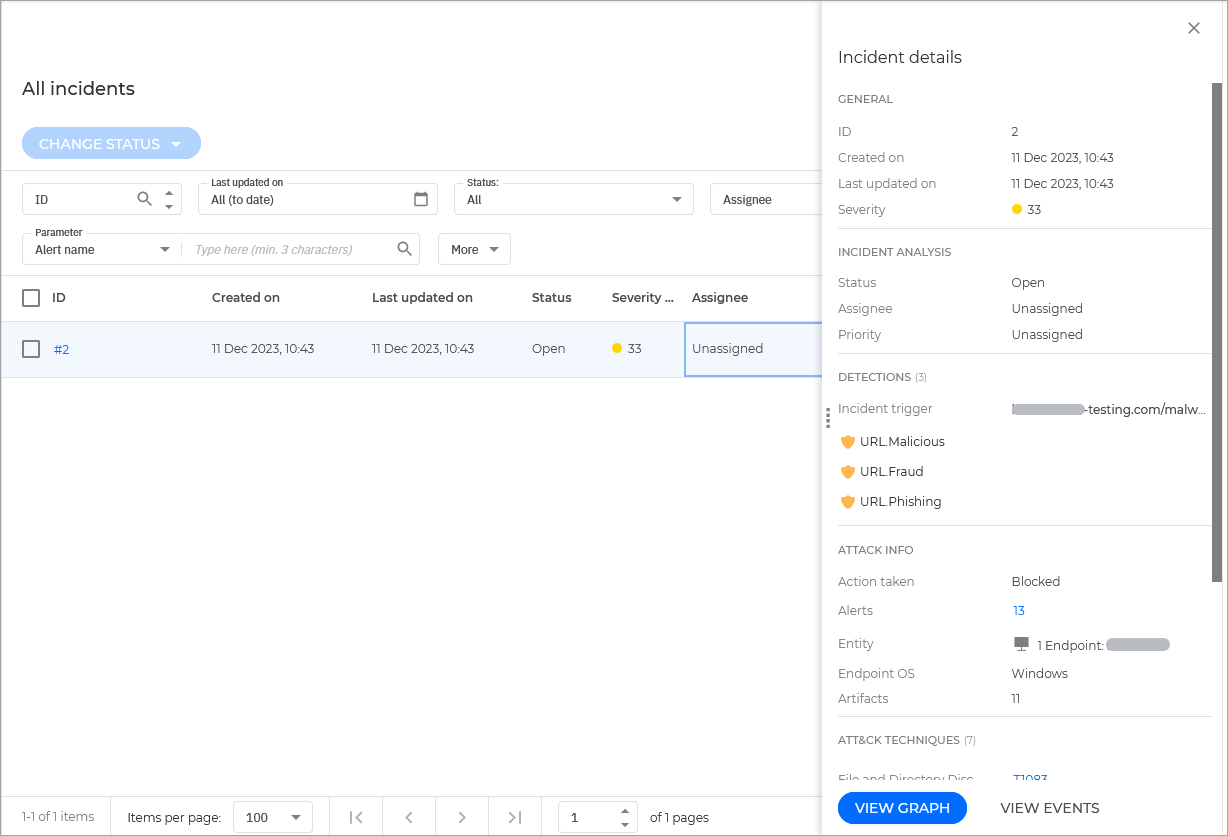Tick the select-all checkbox in table header

tap(31, 298)
